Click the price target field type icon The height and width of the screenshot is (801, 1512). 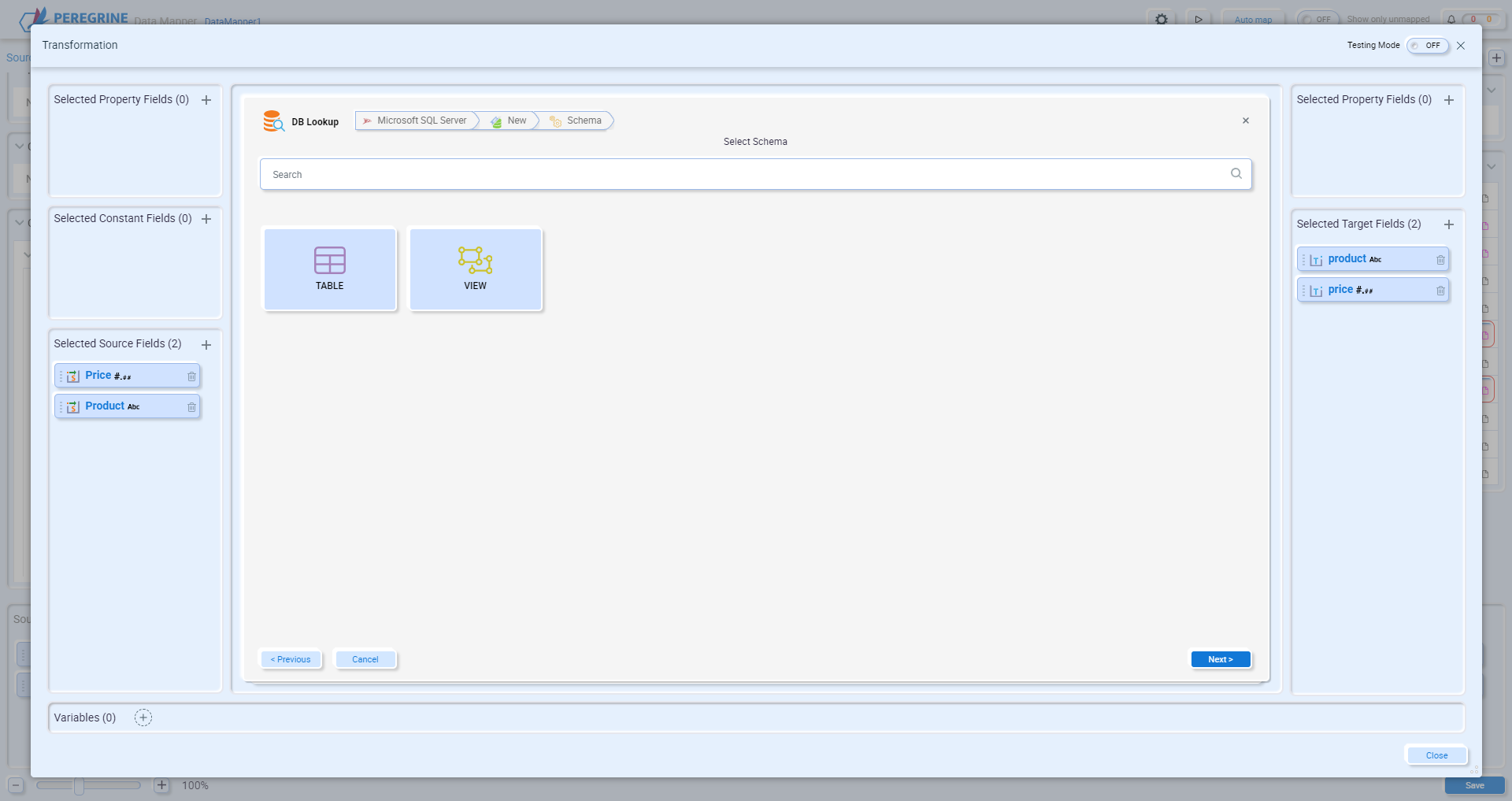pyautogui.click(x=1316, y=291)
